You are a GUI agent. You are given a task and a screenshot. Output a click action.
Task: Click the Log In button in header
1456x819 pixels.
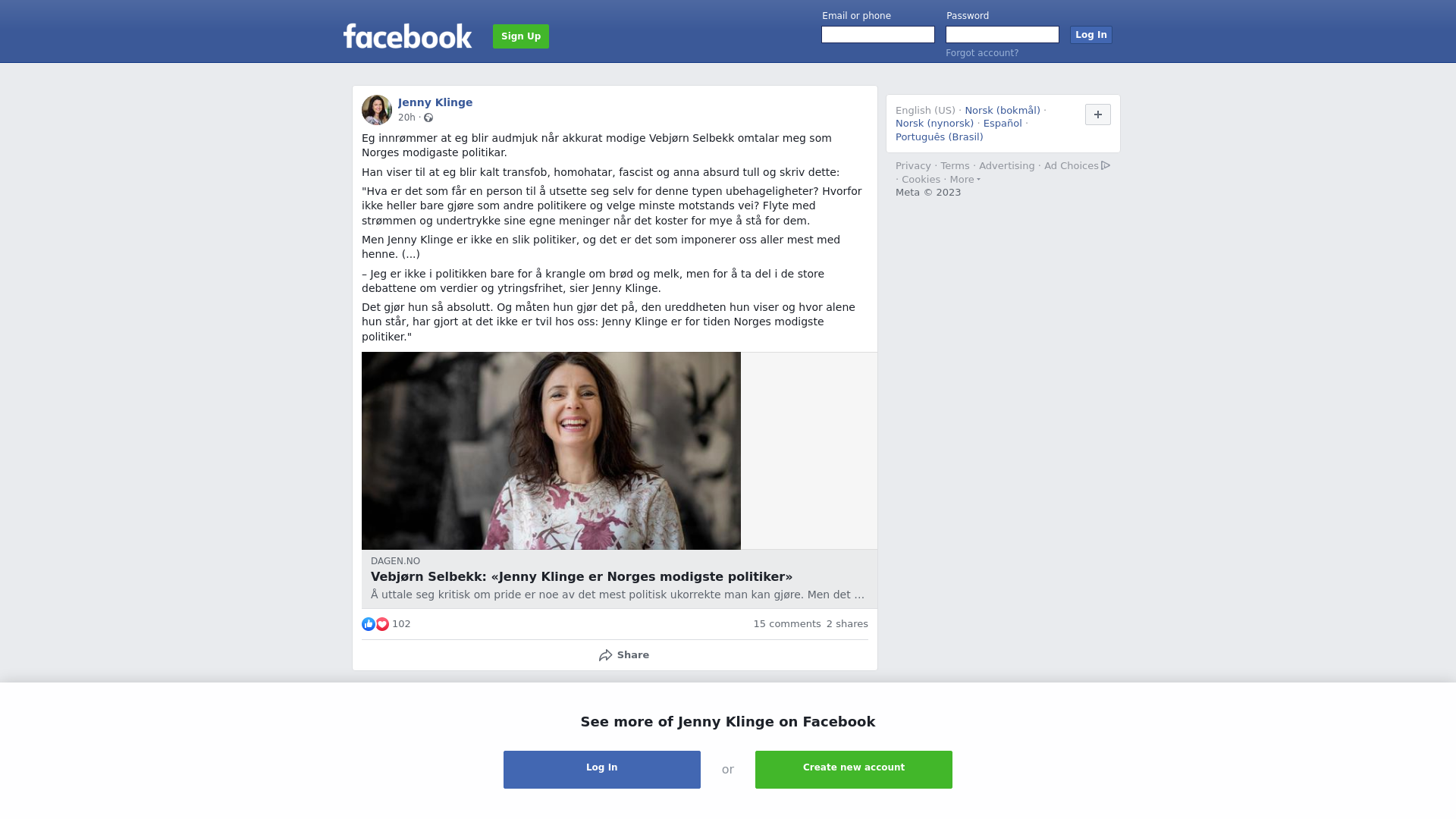[1091, 35]
